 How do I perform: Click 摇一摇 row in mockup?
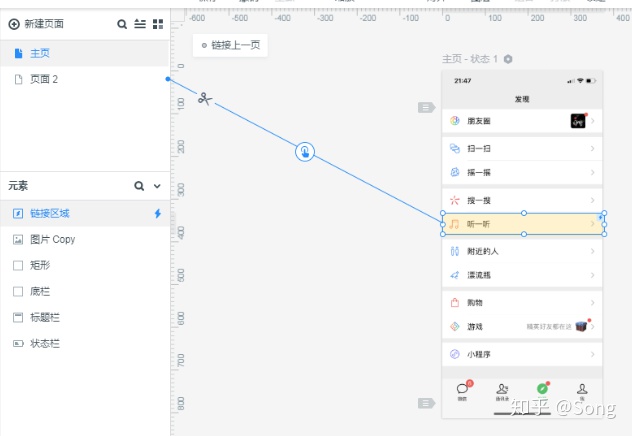[522, 172]
